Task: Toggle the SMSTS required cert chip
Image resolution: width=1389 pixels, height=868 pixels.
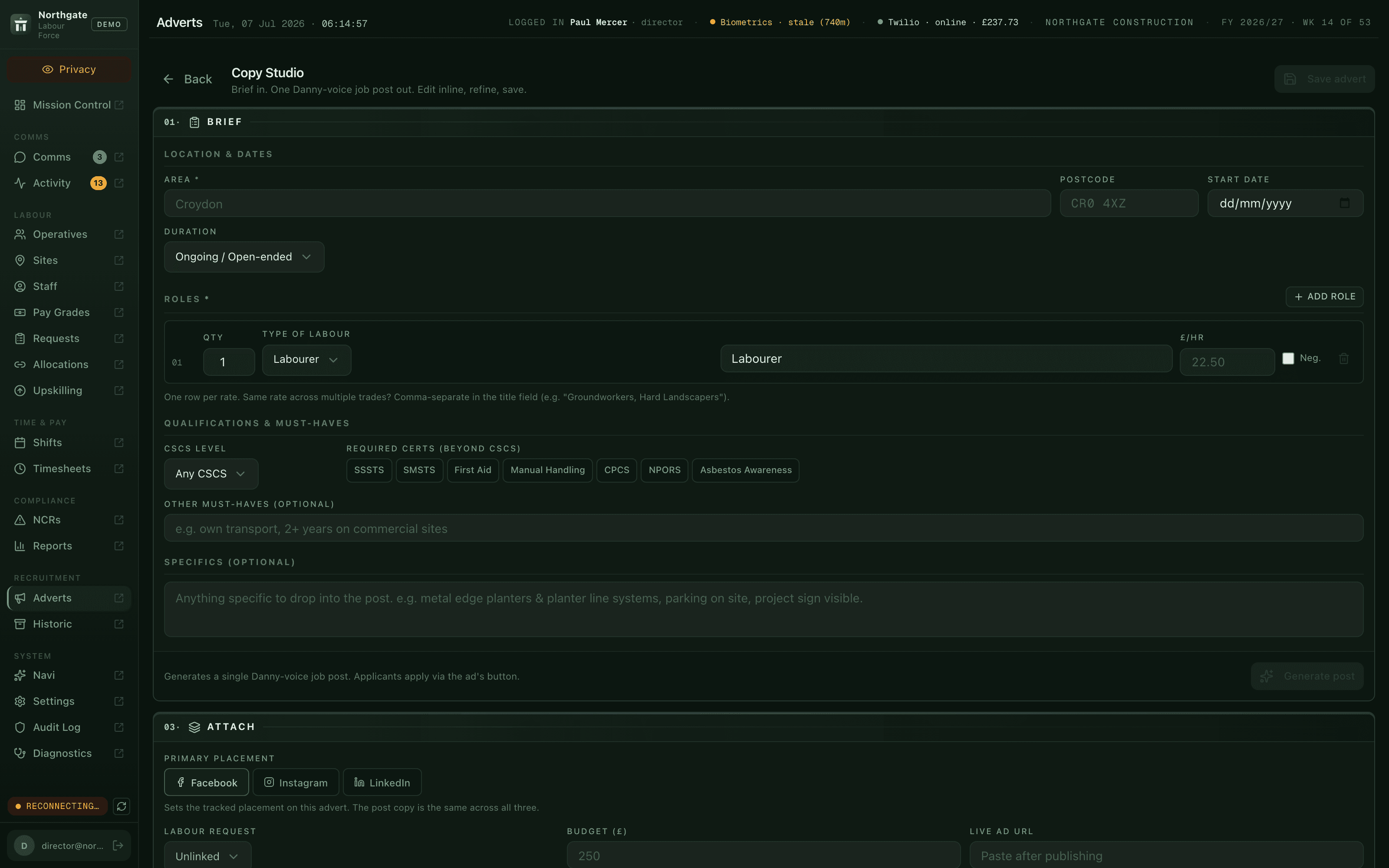Action: 419,470
